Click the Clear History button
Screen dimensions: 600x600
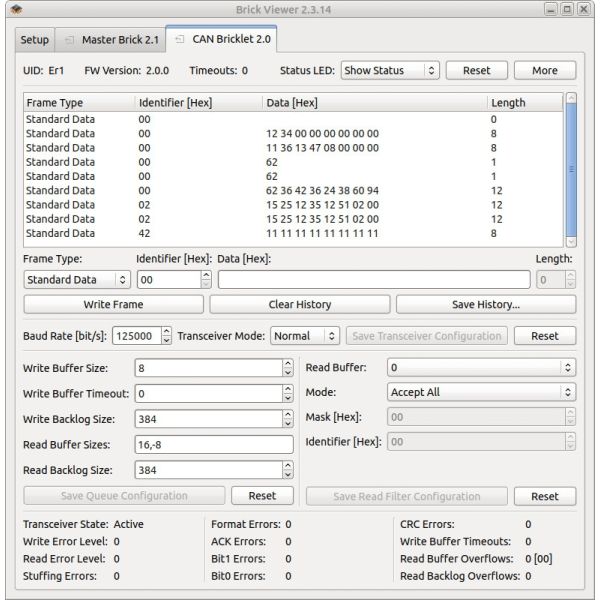[300, 305]
